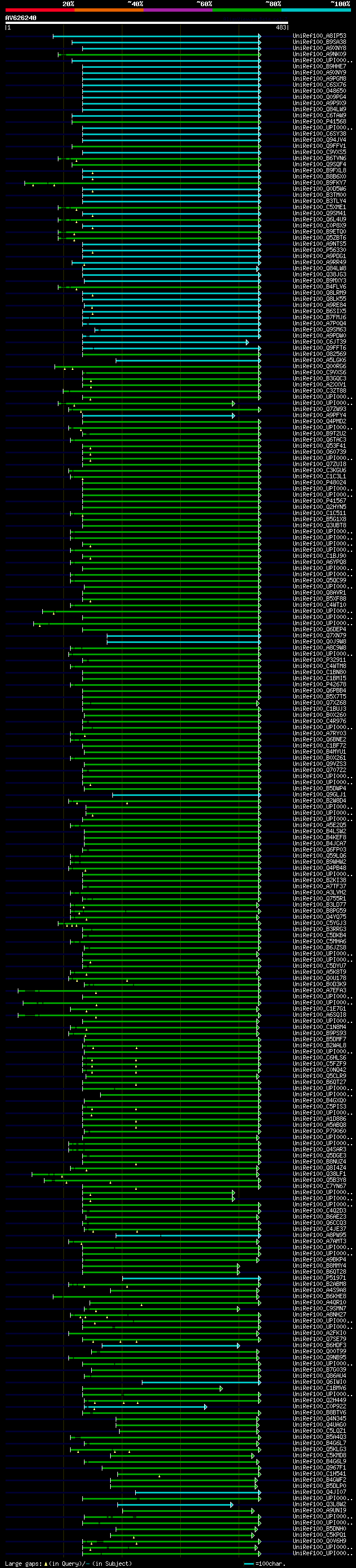Click the =100char. scale legend
The width and height of the screenshot is (356, 1568).
265,1564
